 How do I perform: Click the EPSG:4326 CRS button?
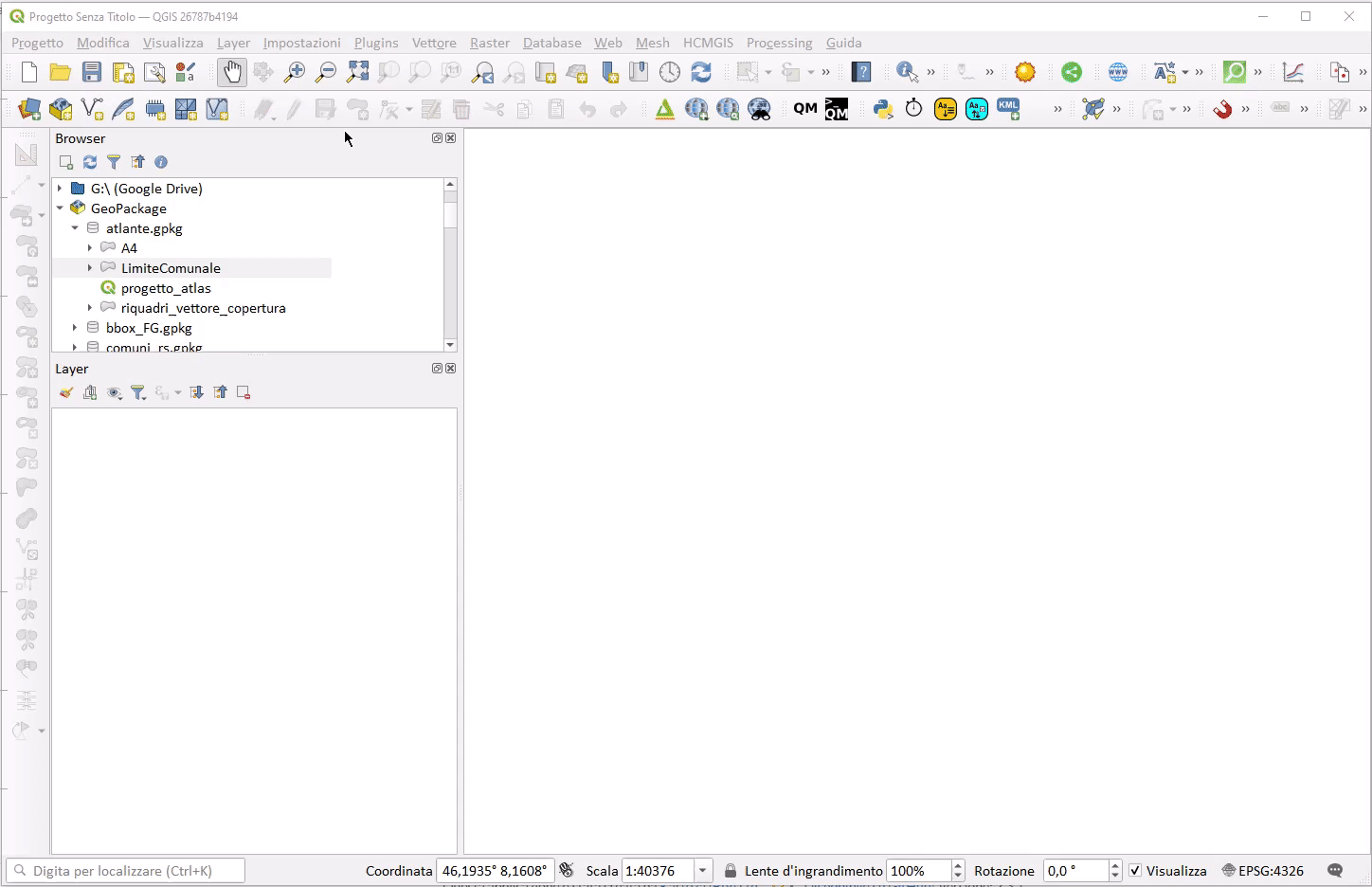1263,871
